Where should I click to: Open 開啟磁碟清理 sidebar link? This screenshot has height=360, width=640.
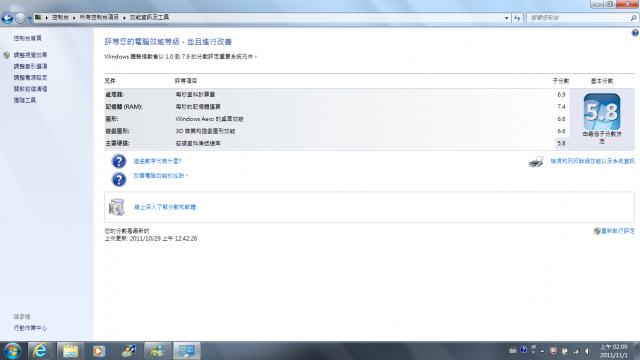pyautogui.click(x=30, y=89)
